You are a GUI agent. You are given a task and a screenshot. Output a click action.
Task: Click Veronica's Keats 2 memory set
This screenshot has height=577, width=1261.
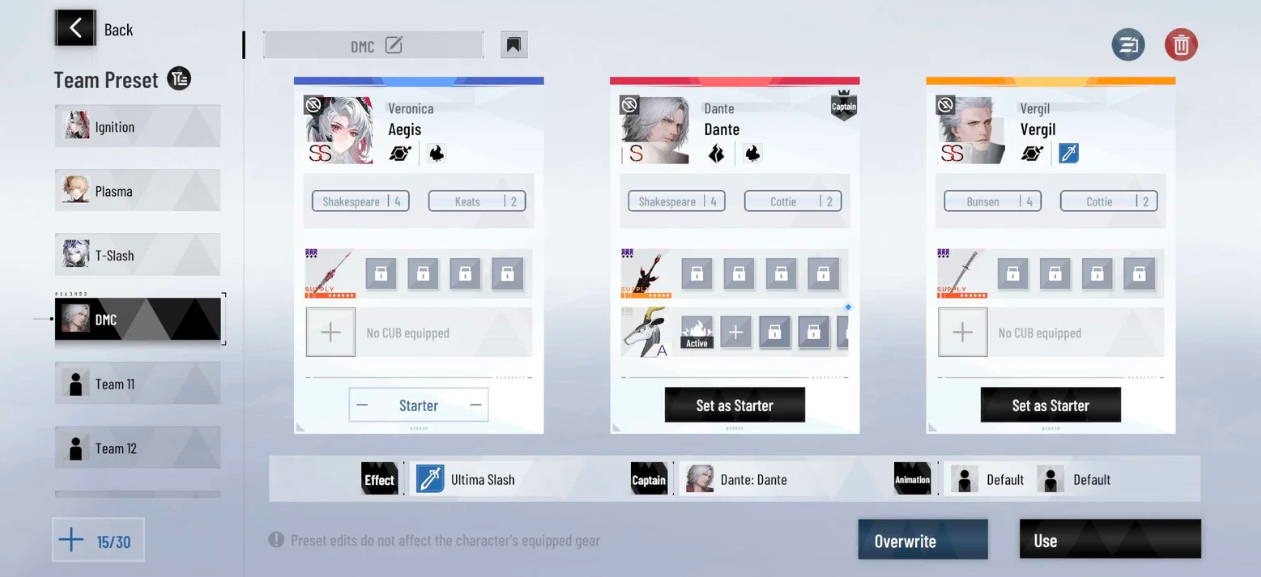coord(477,201)
